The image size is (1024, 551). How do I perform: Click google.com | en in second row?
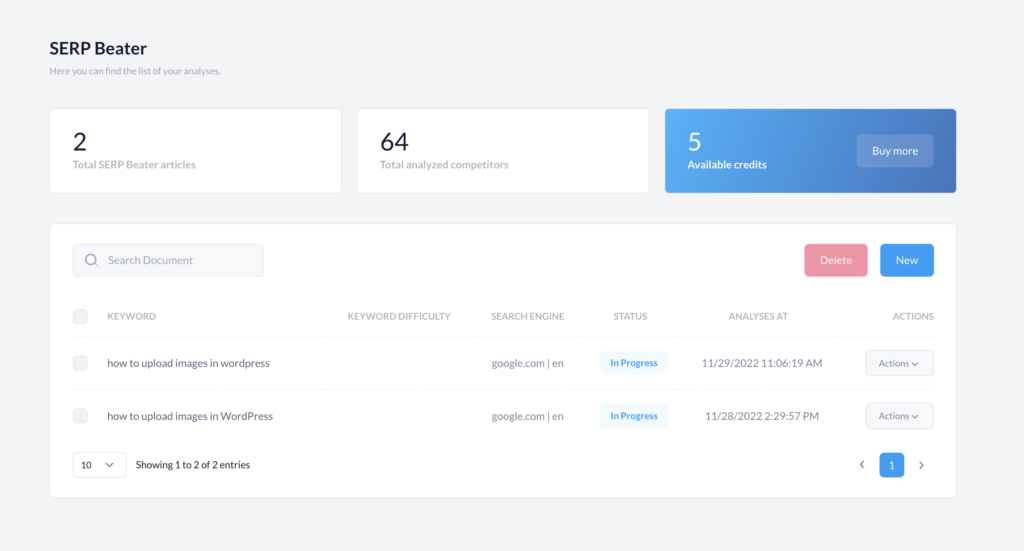[x=528, y=416]
